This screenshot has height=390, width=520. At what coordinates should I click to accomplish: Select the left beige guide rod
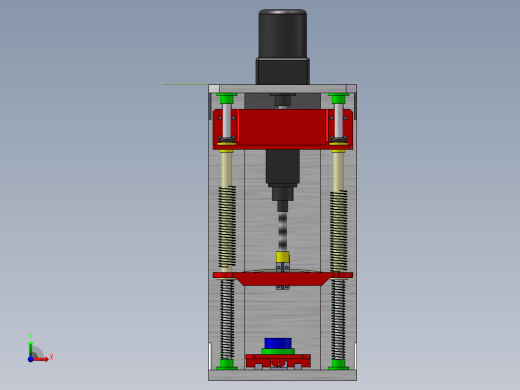(227, 169)
